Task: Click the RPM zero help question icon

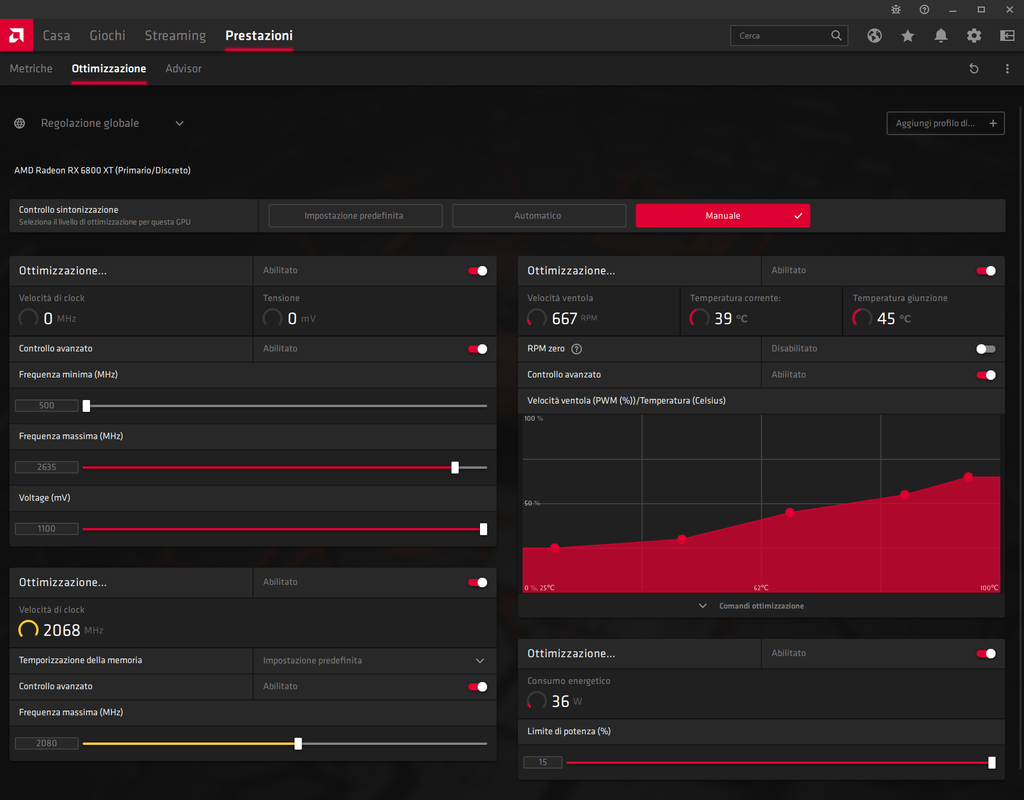Action: tap(577, 349)
